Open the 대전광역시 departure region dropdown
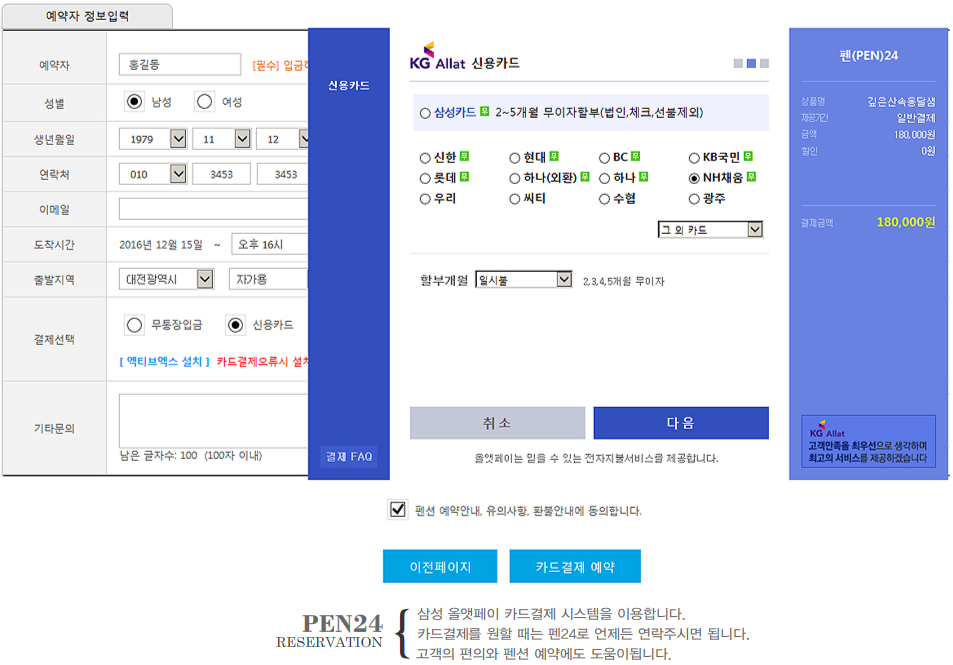The width and height of the screenshot is (953, 665). point(166,280)
